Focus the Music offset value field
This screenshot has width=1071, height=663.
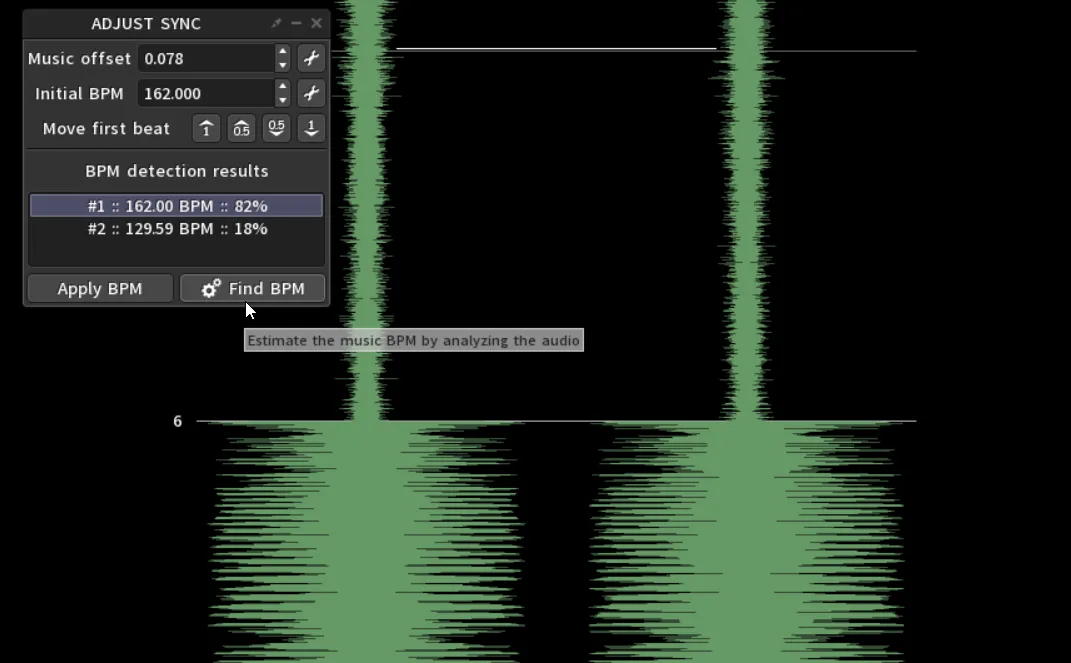205,59
